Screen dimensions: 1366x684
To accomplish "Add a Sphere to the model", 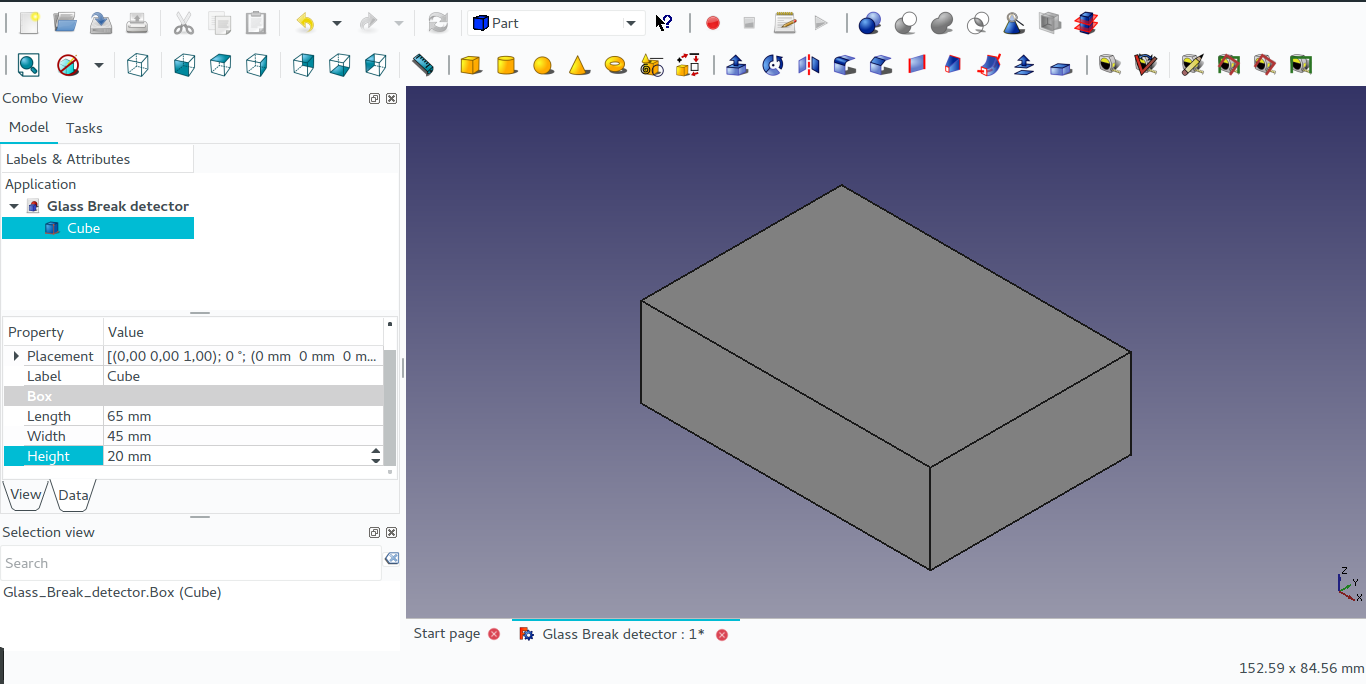I will (x=543, y=64).
